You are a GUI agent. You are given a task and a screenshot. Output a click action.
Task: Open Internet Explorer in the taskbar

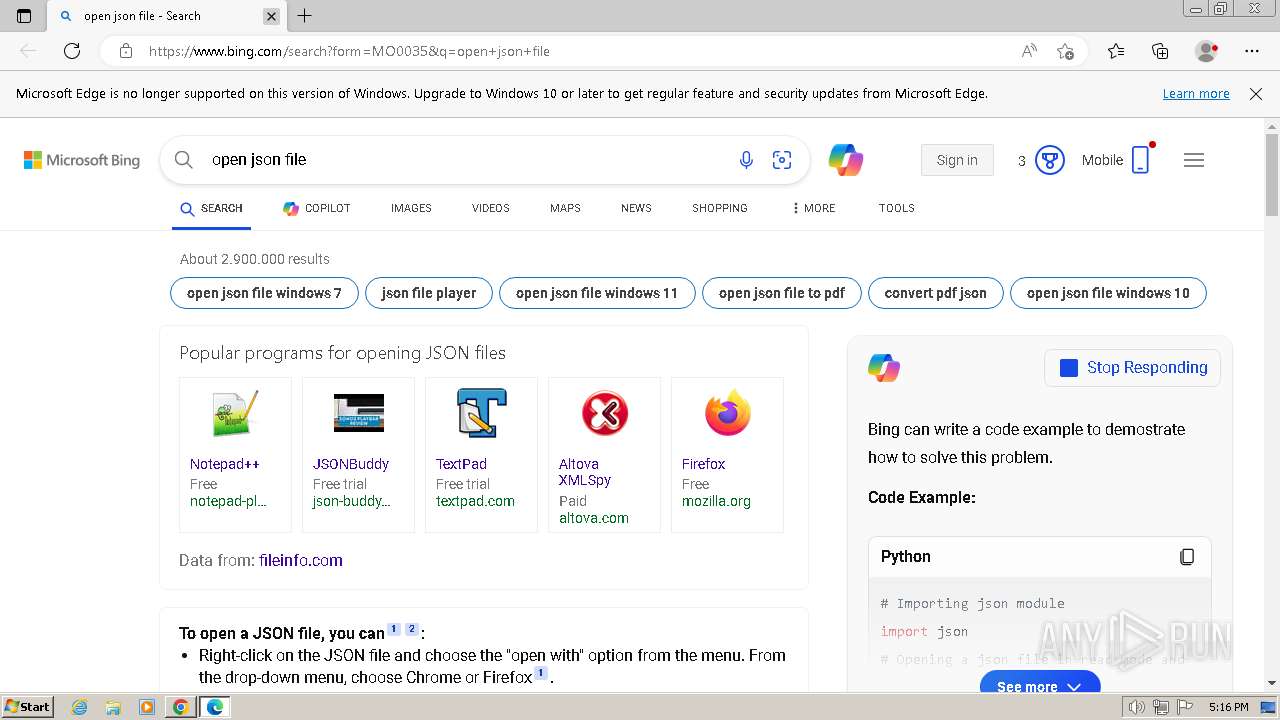[80, 707]
